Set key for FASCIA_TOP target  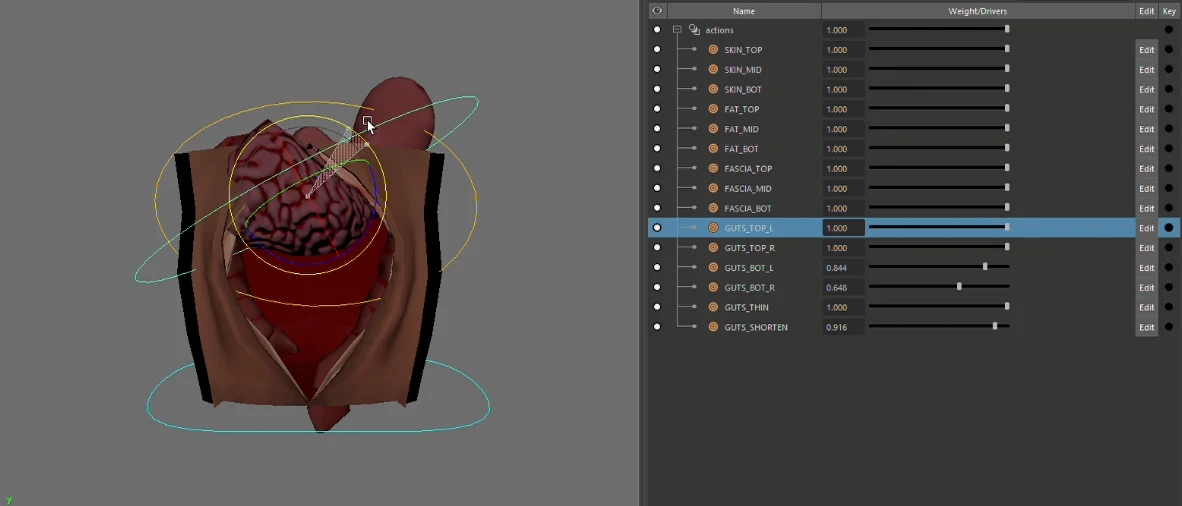1168,168
